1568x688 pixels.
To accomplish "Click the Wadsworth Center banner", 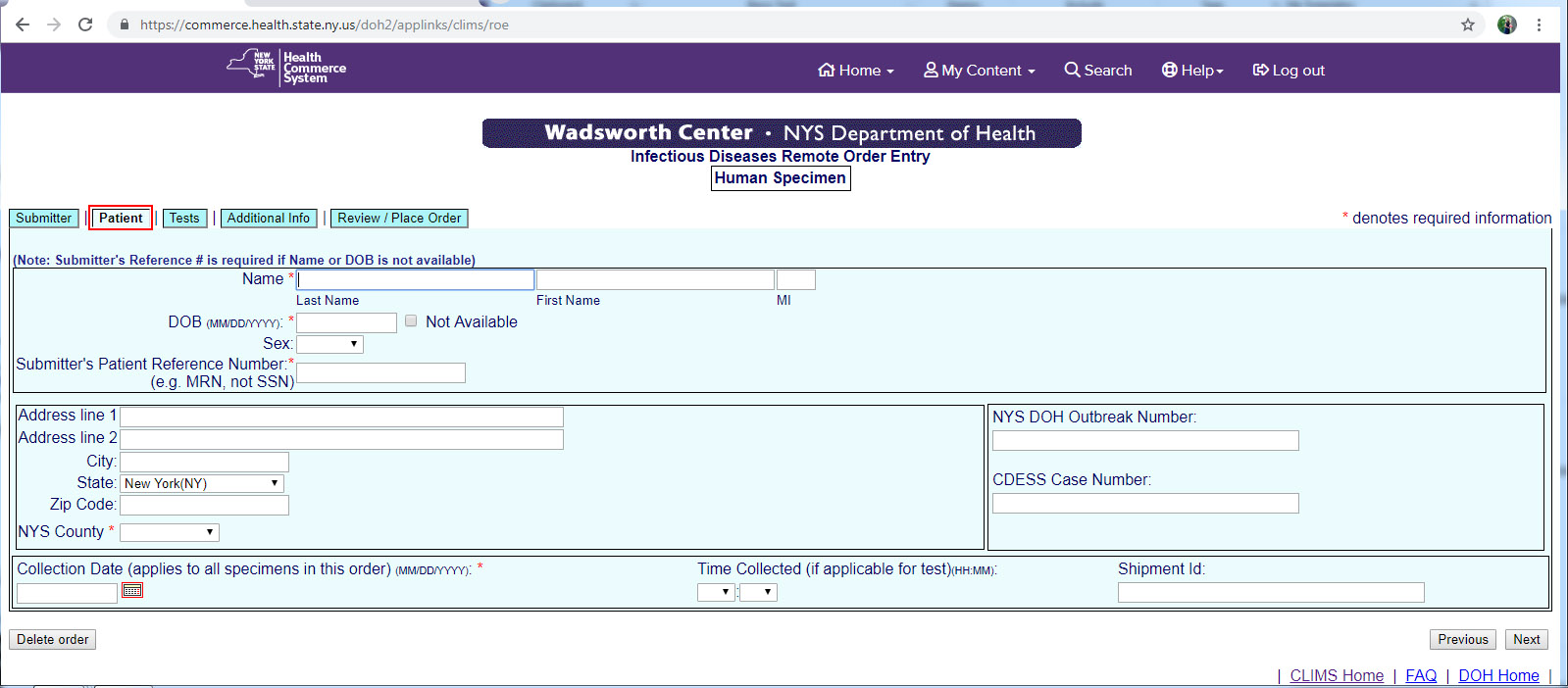I will pos(782,133).
